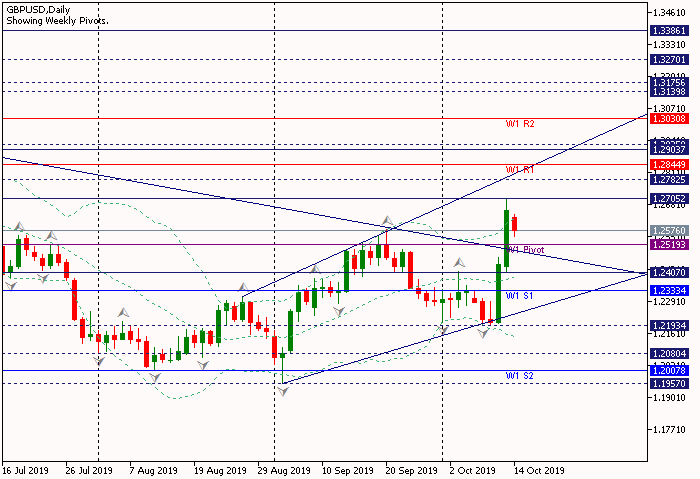Click the W1 Pivot line label

(x=525, y=250)
